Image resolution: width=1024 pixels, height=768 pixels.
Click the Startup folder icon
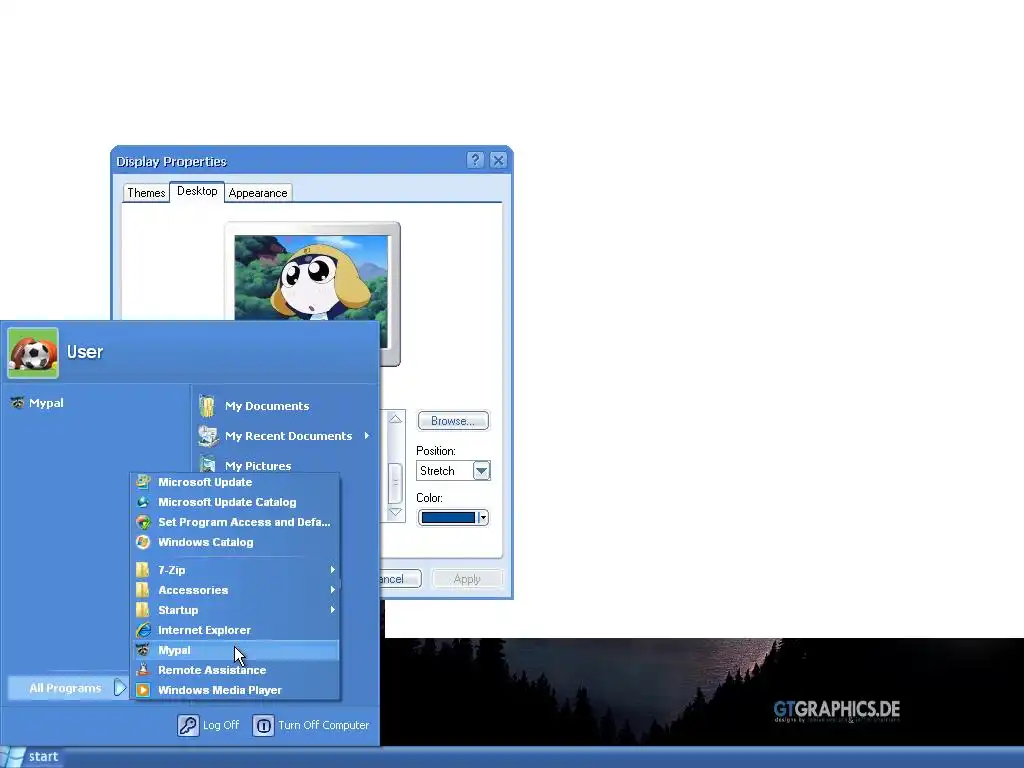[143, 610]
